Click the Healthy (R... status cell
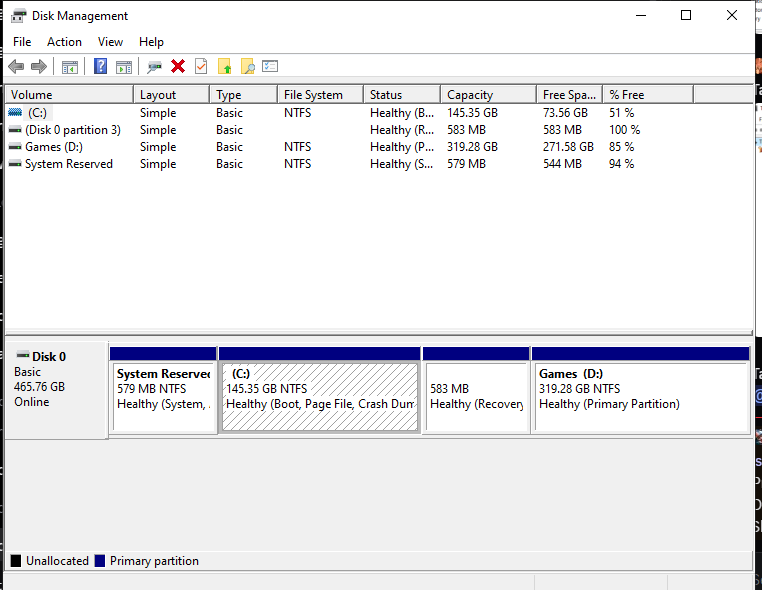Screen dimensions: 762x590 402,130
